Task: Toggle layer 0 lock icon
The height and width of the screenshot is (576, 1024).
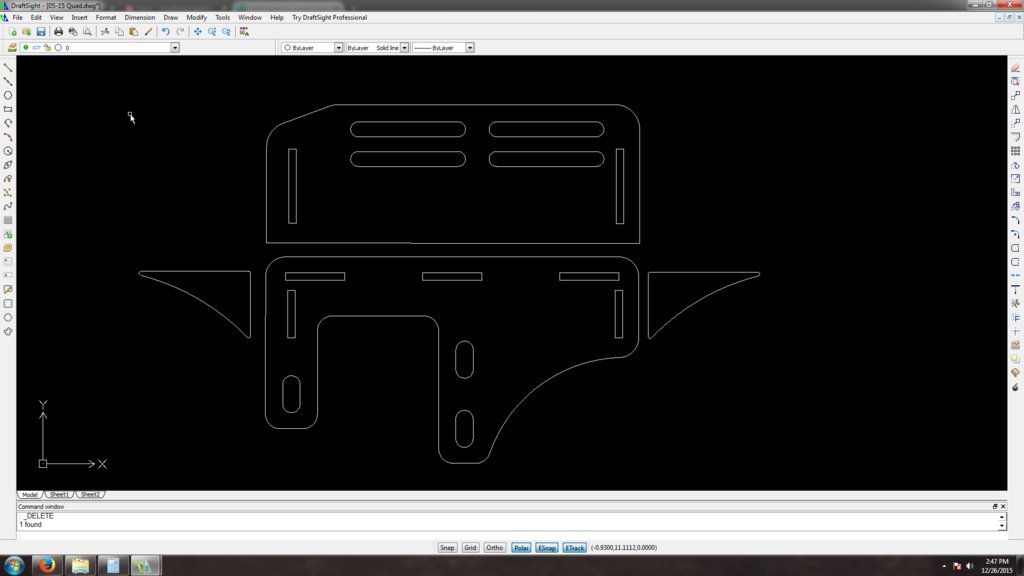Action: (47, 48)
